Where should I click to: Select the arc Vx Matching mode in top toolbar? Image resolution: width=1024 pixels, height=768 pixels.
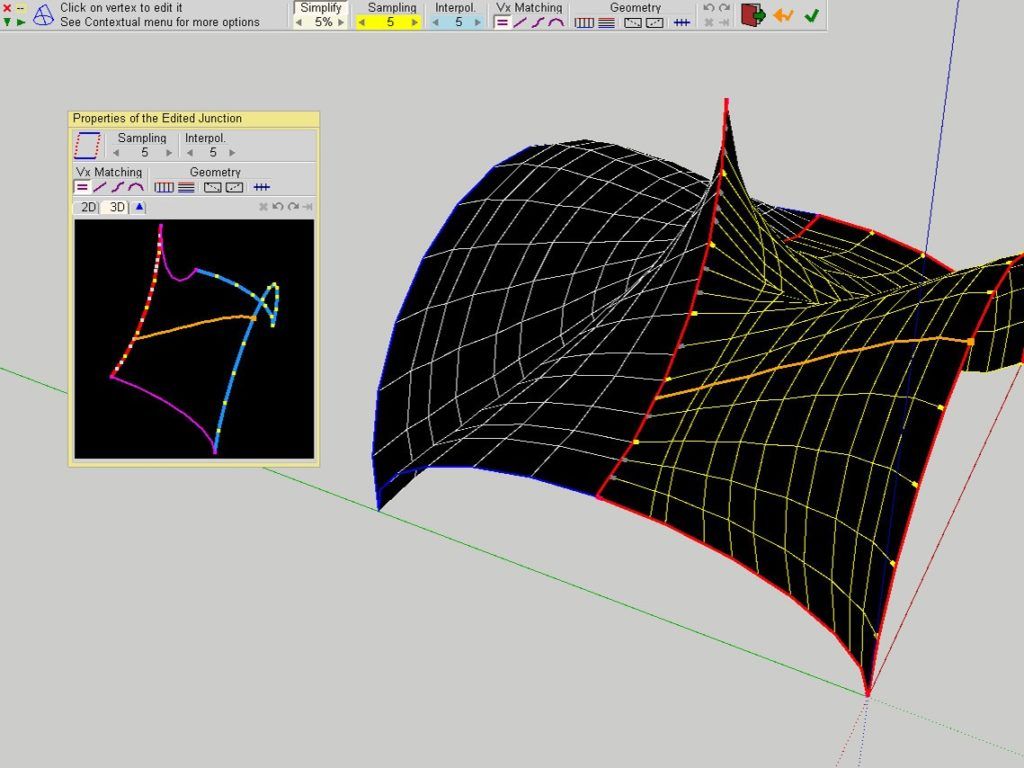point(555,22)
